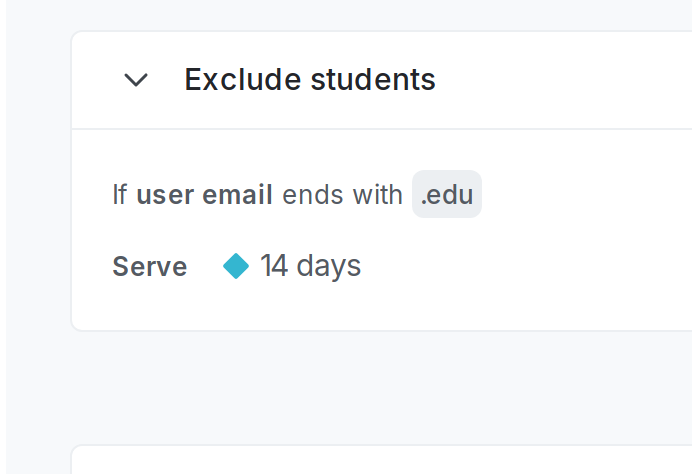The image size is (692, 474).
Task: Select the Exclude students rule title
Action: 310,80
